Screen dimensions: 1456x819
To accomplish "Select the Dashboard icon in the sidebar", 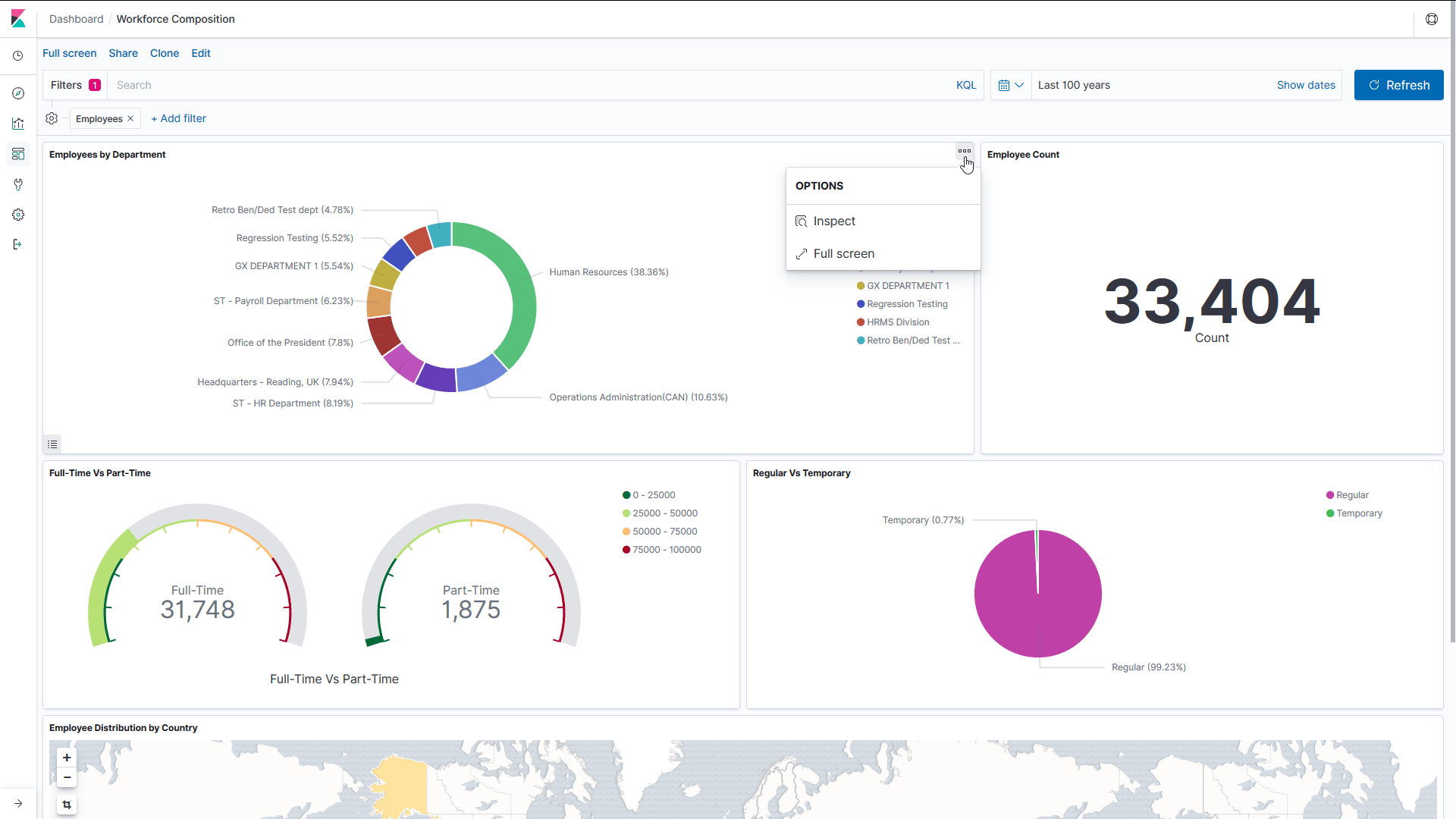I will point(17,154).
